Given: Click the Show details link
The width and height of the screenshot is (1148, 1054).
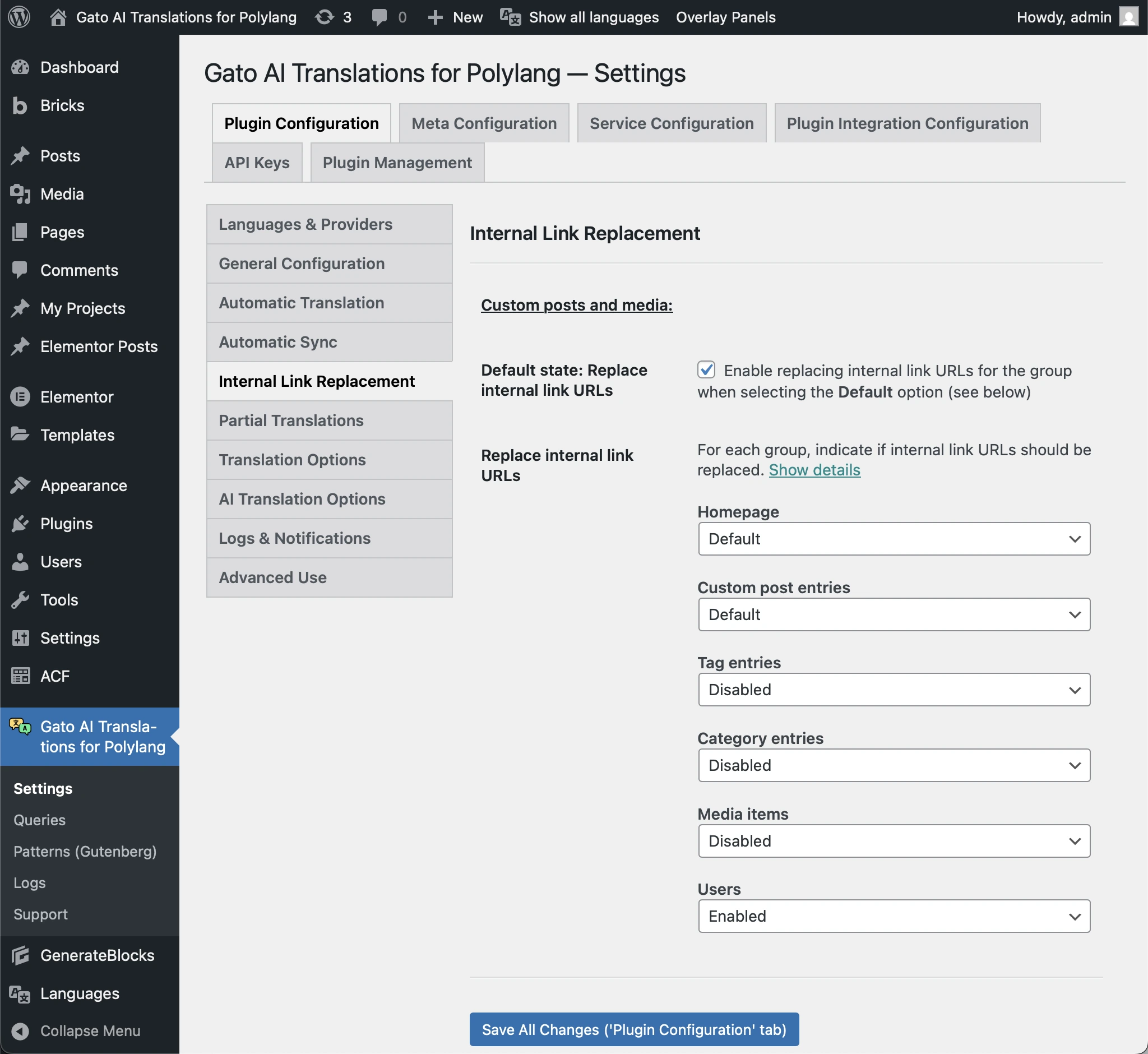Looking at the screenshot, I should 814,470.
